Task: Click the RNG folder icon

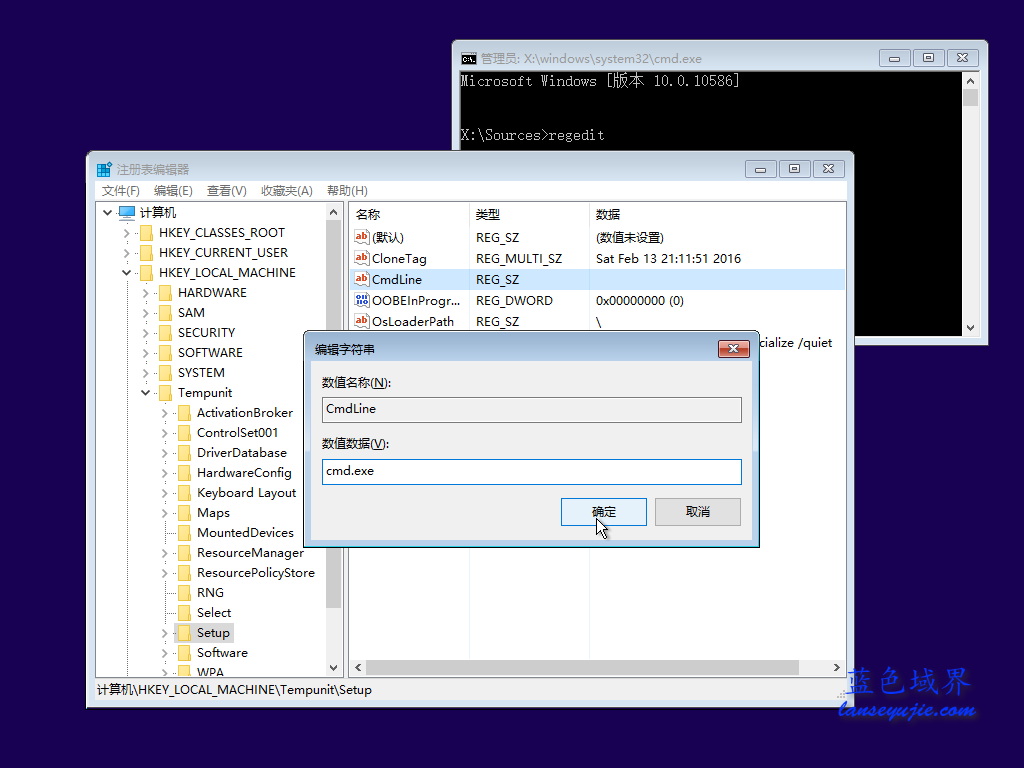Action: [185, 593]
